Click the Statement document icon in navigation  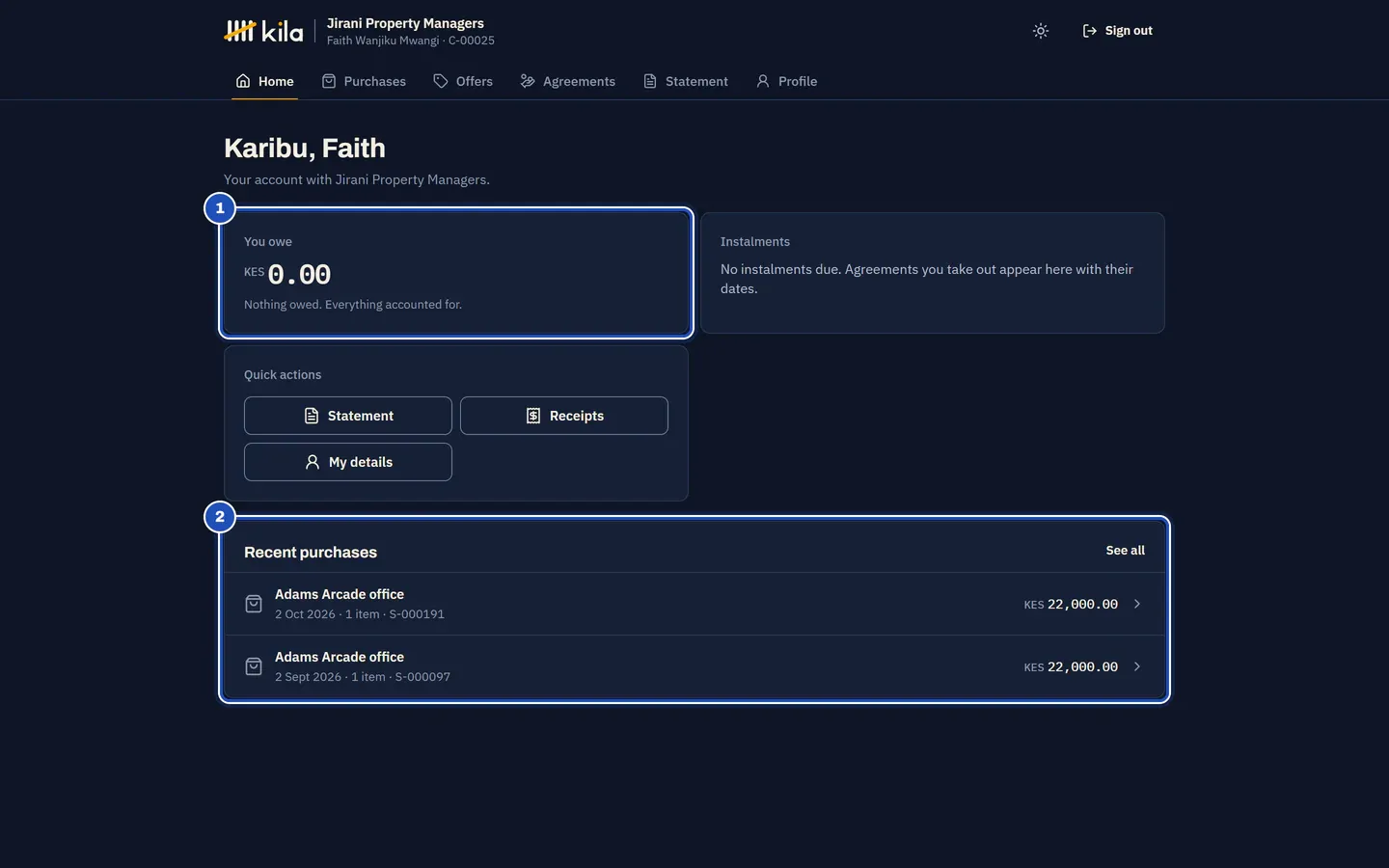650,81
